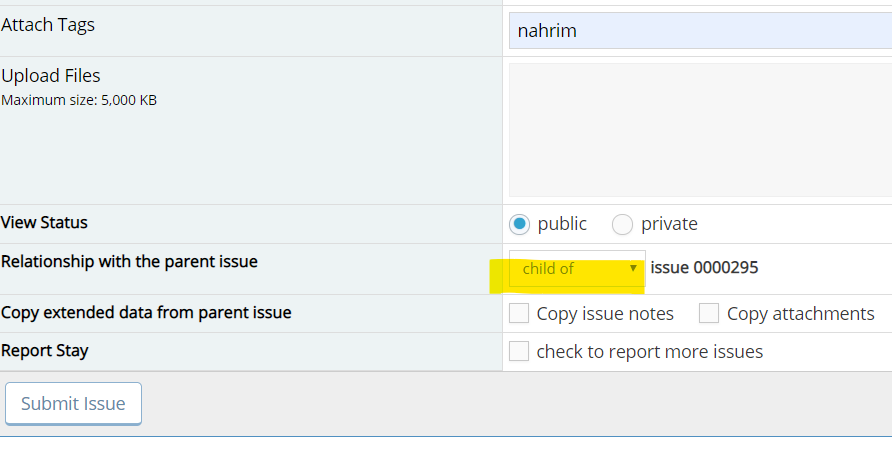Select the public view status radio button
The image size is (892, 466).
[x=520, y=224]
